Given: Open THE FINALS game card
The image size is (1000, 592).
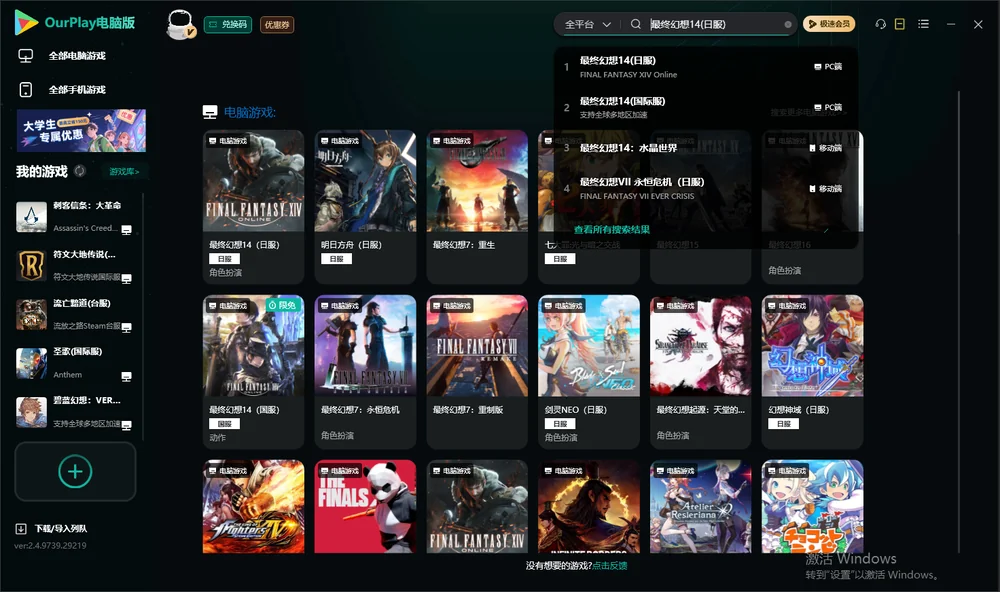Looking at the screenshot, I should [x=365, y=507].
